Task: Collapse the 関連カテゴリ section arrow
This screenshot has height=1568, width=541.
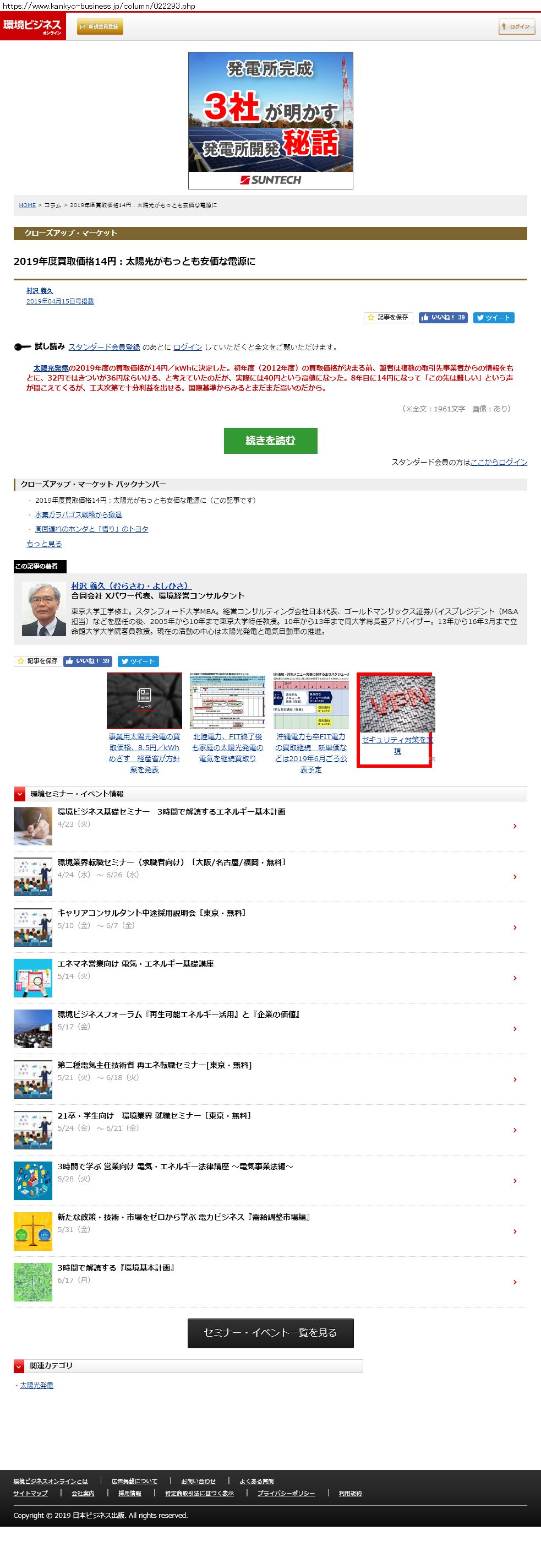Action: 19,1366
